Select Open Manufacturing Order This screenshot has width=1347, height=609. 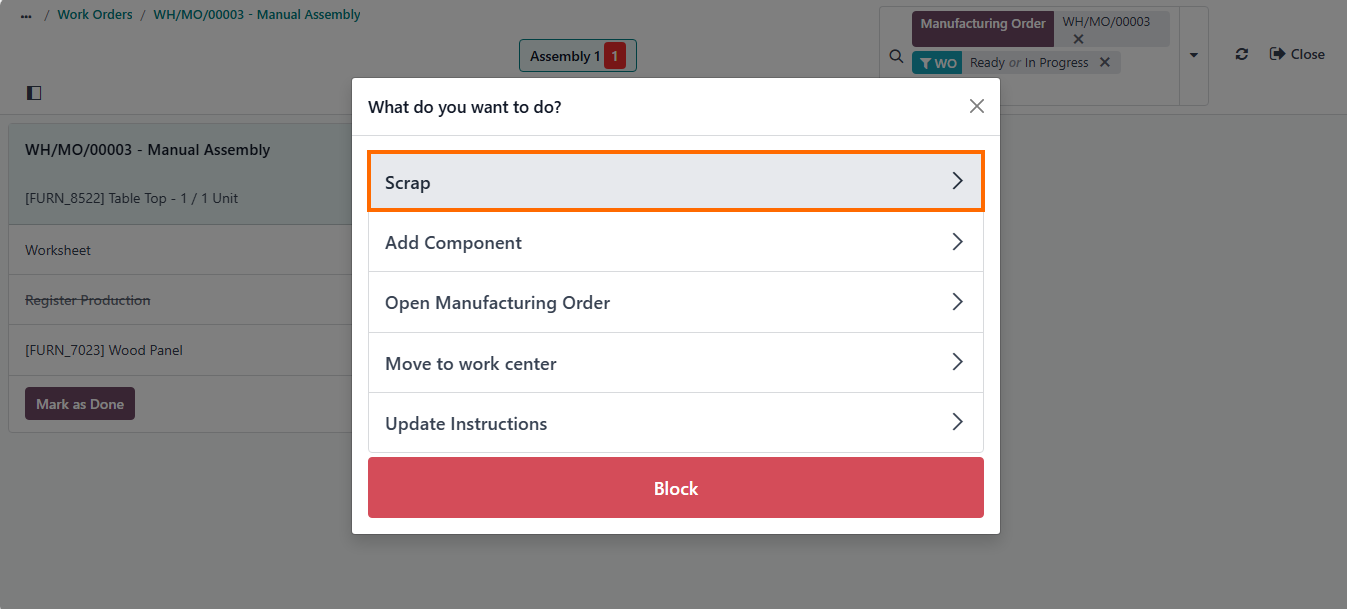point(676,302)
